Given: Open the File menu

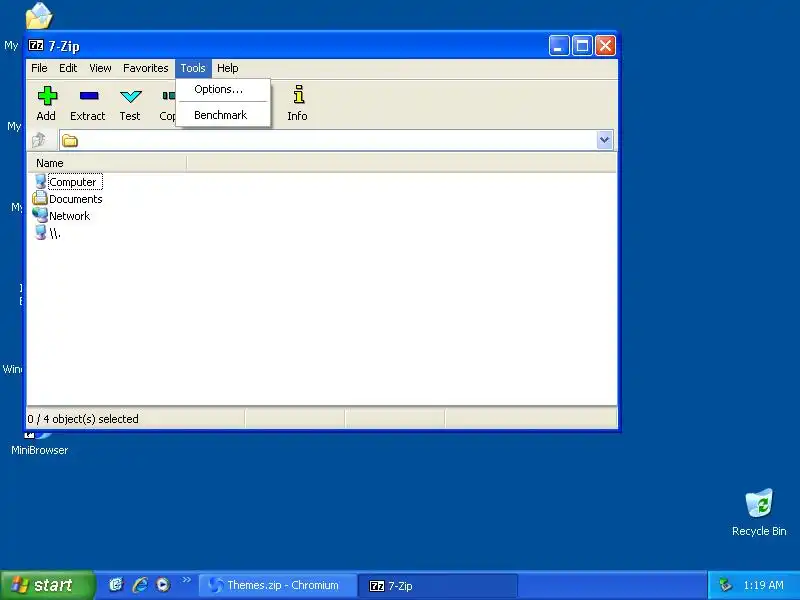Looking at the screenshot, I should point(39,68).
